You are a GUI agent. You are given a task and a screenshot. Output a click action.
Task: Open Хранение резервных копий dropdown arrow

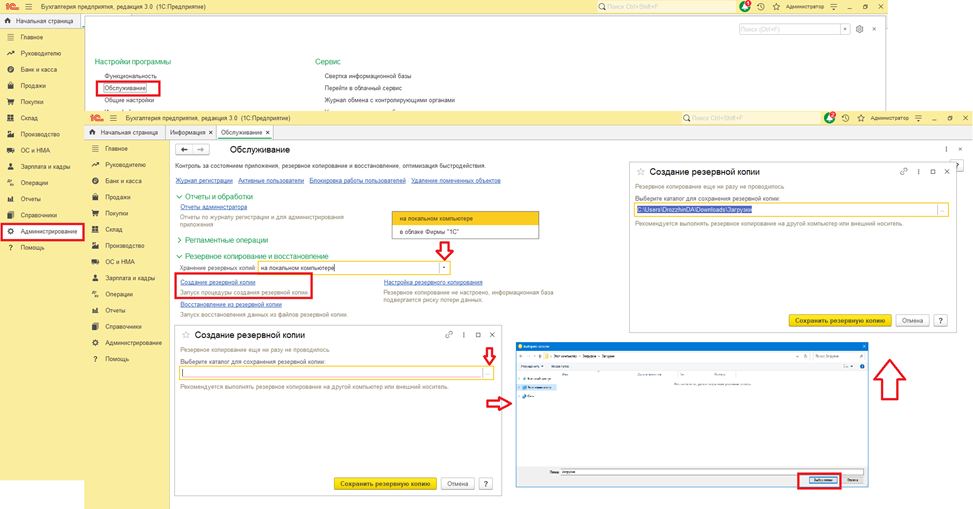tap(444, 268)
